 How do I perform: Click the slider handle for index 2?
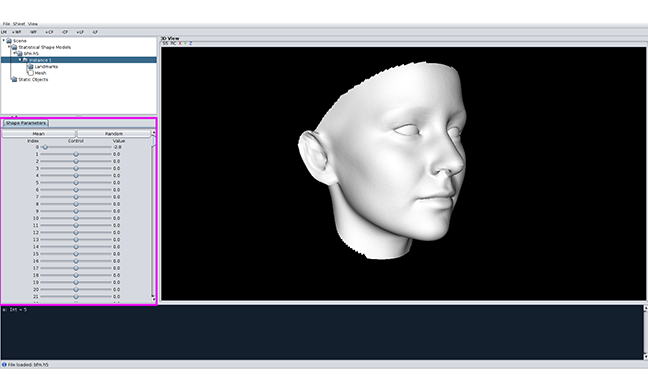76,161
